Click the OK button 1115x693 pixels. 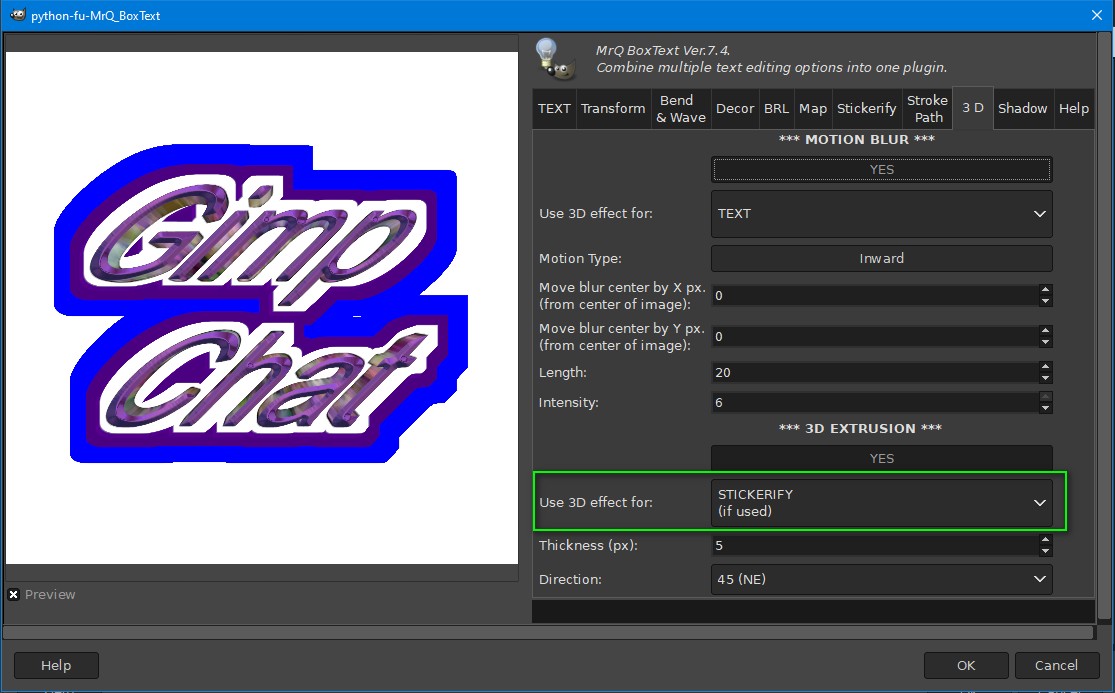[966, 665]
